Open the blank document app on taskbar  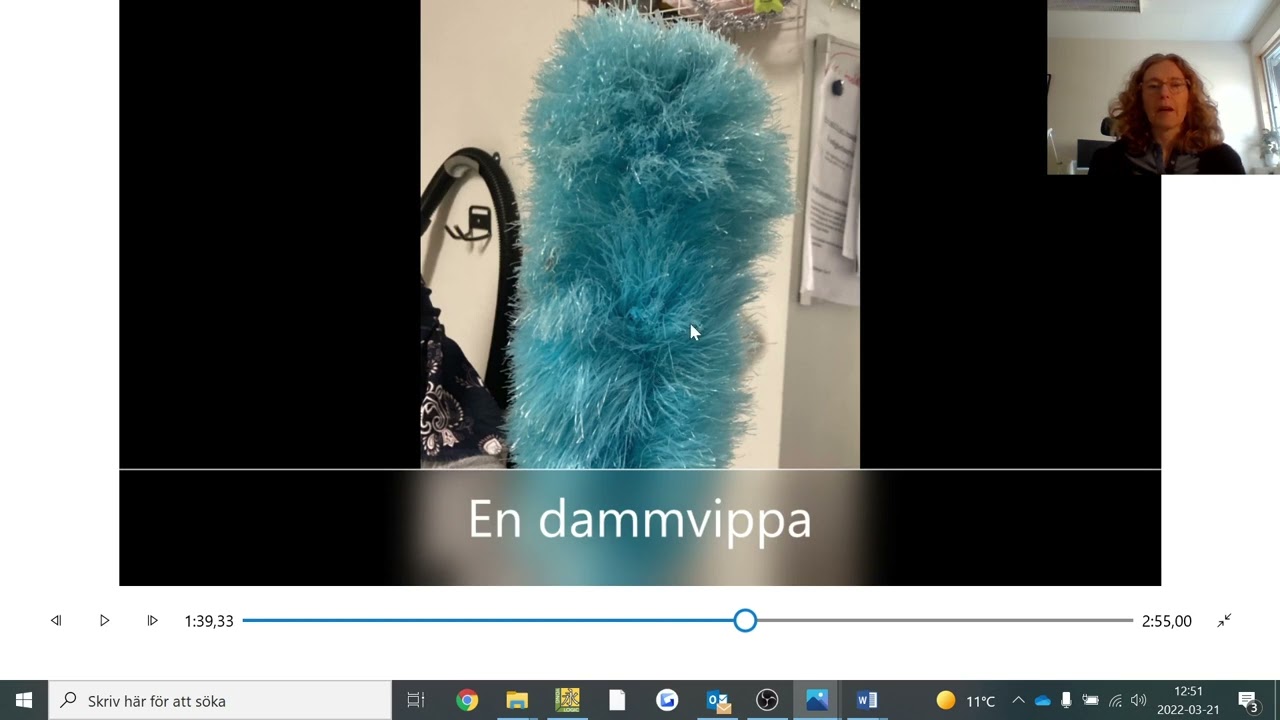[617, 701]
